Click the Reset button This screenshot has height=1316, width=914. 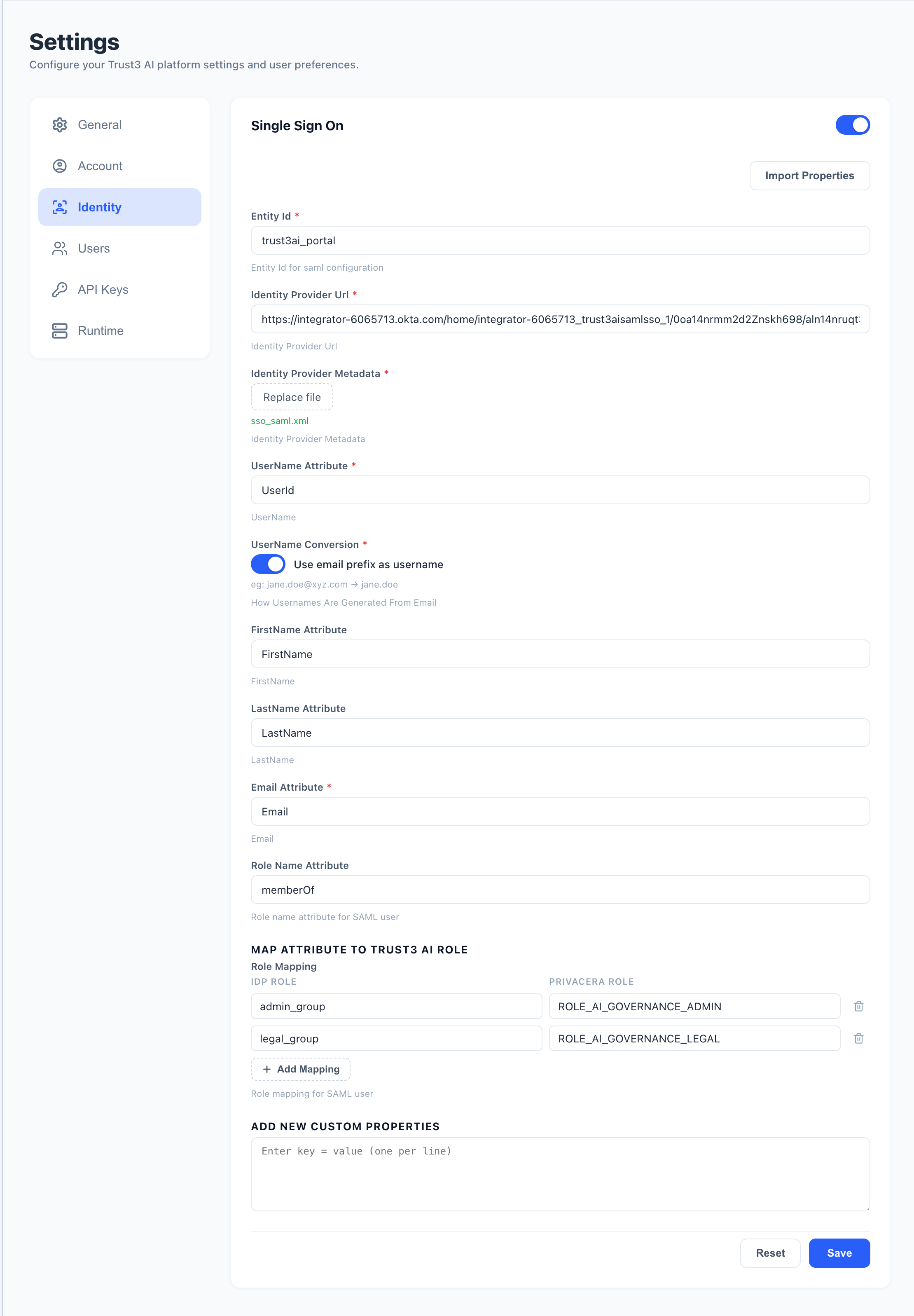point(770,1253)
